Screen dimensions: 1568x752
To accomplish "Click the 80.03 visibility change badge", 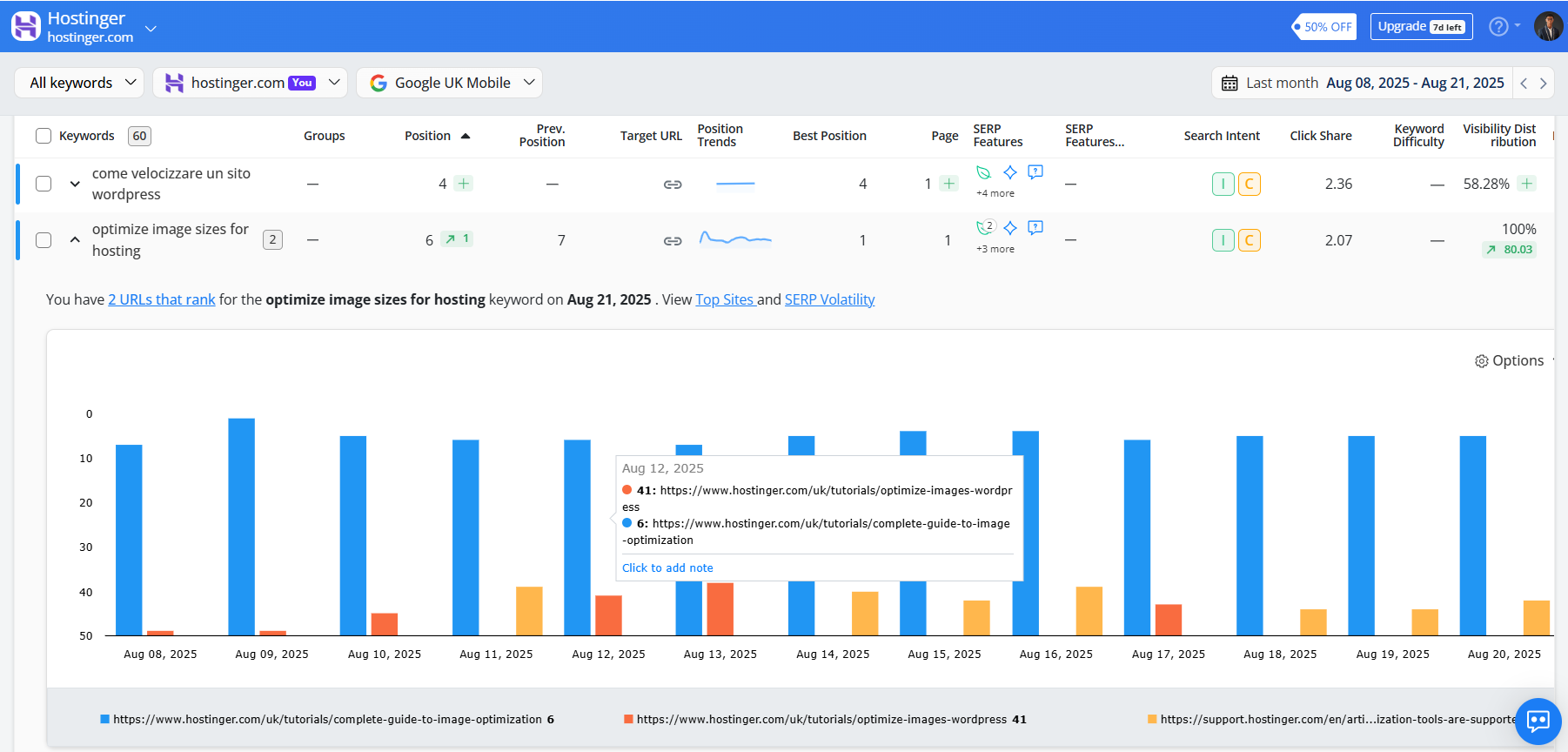I will point(1510,250).
